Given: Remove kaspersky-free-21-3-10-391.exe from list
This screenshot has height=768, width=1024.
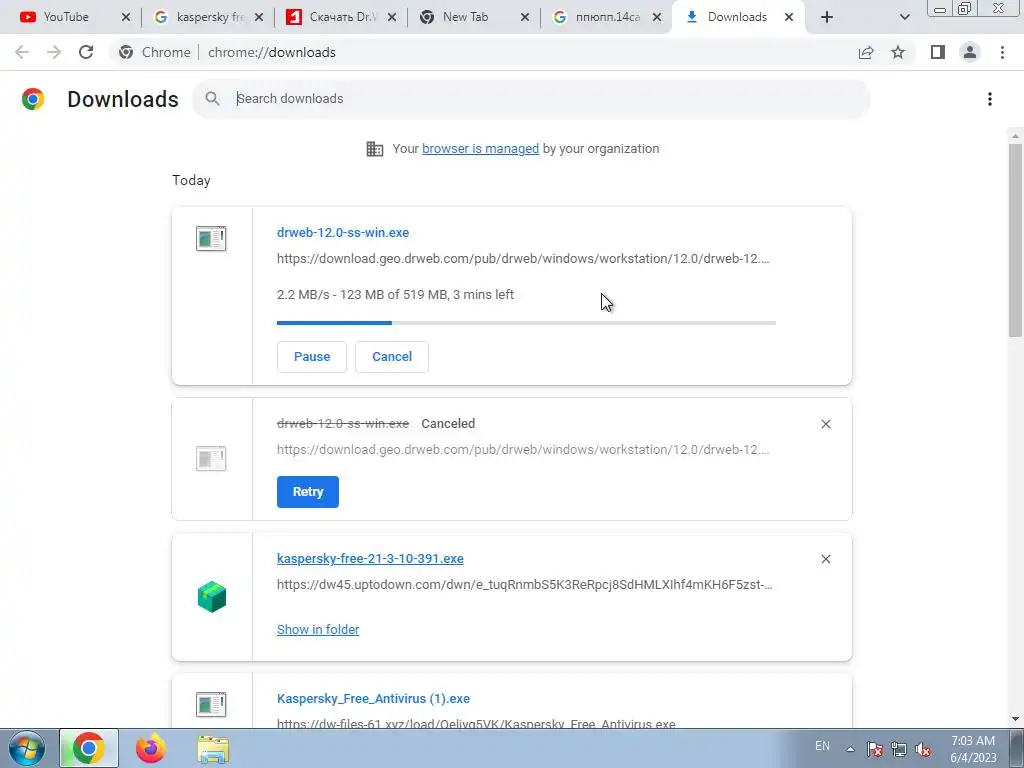Looking at the screenshot, I should click(x=826, y=559).
